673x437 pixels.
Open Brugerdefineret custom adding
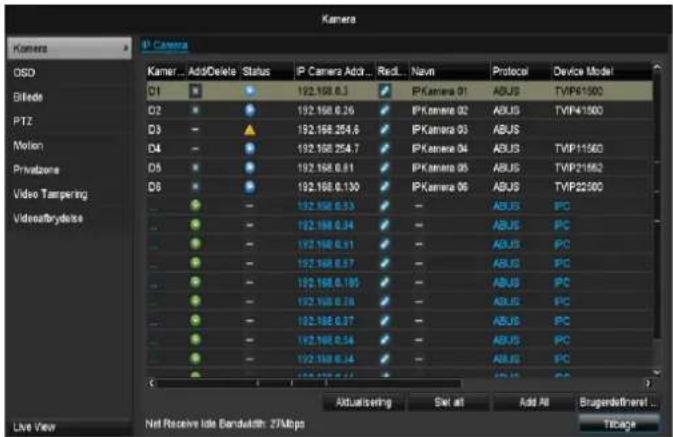pos(618,403)
